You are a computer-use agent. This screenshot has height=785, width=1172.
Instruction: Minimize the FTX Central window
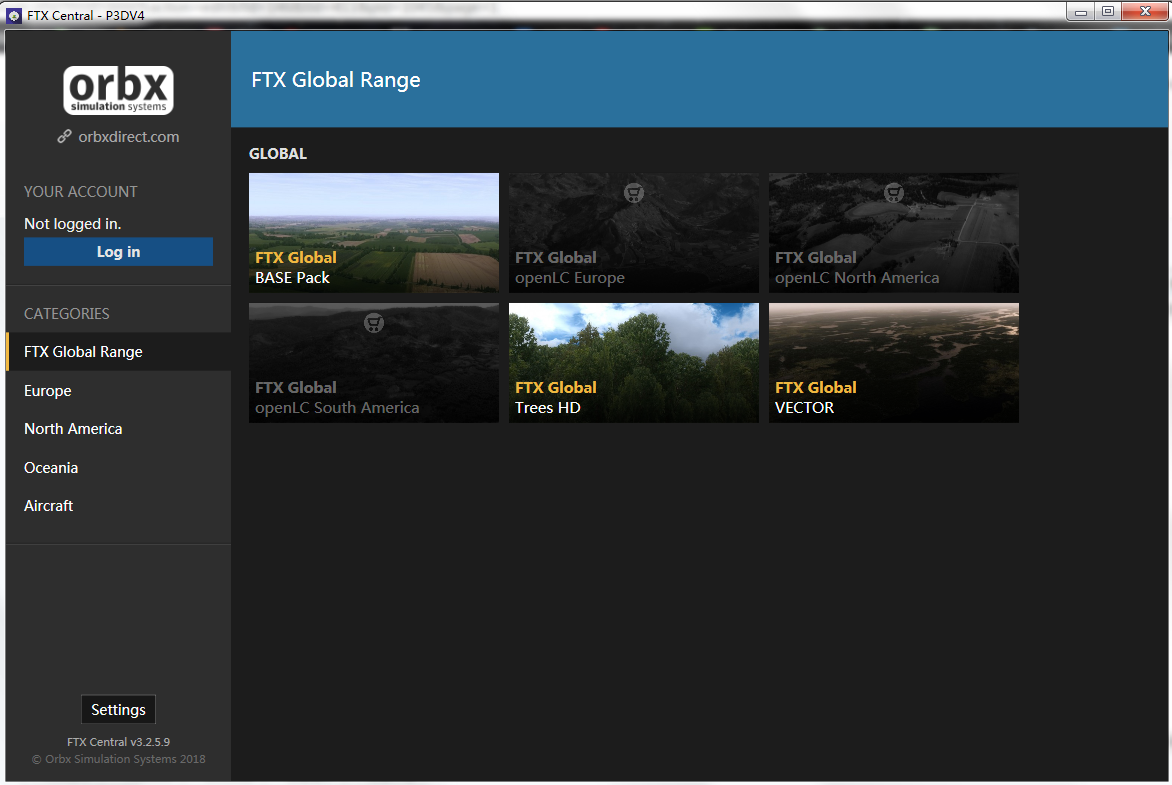pyautogui.click(x=1081, y=12)
